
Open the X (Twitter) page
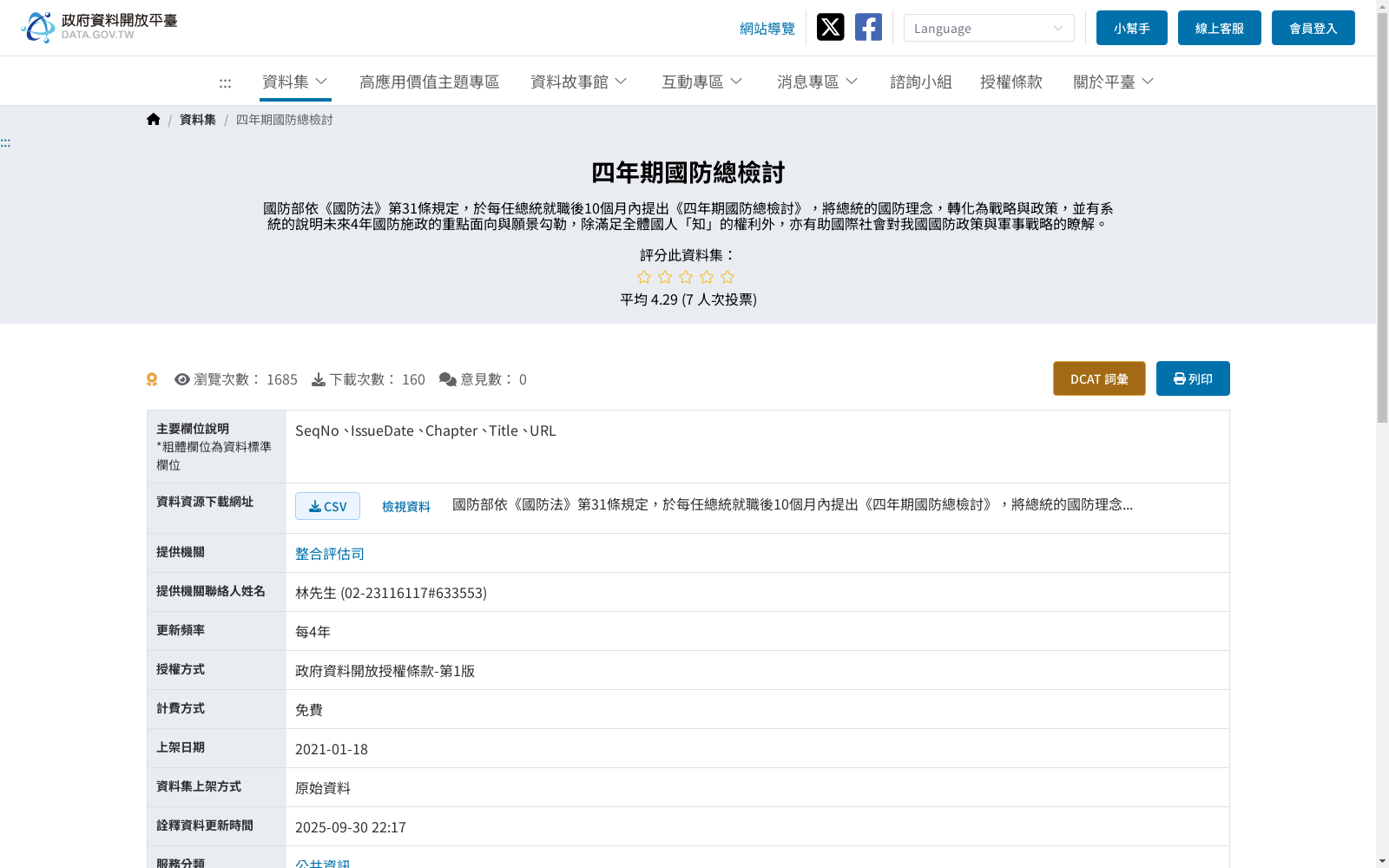pyautogui.click(x=830, y=27)
